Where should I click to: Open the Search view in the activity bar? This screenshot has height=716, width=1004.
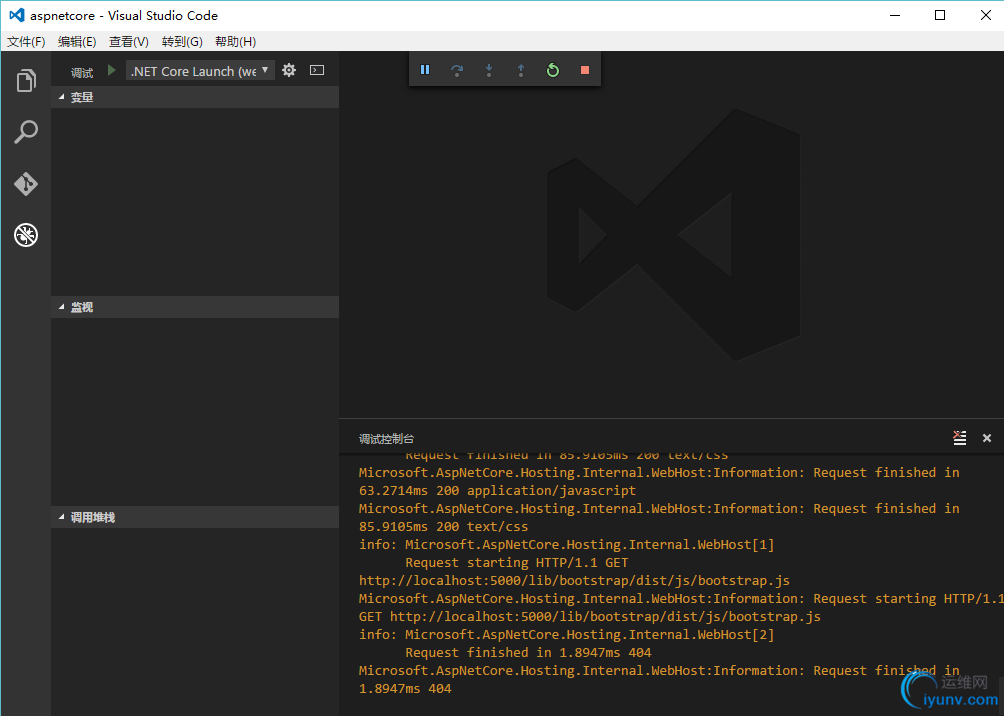(x=26, y=132)
